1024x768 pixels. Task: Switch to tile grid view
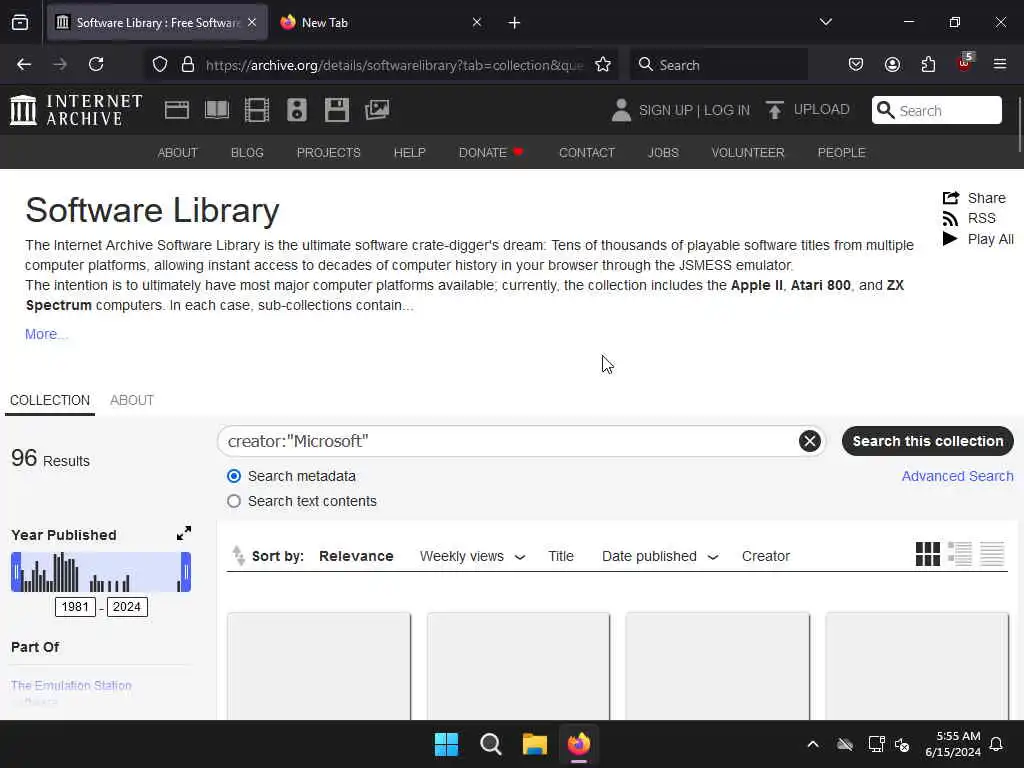point(927,554)
